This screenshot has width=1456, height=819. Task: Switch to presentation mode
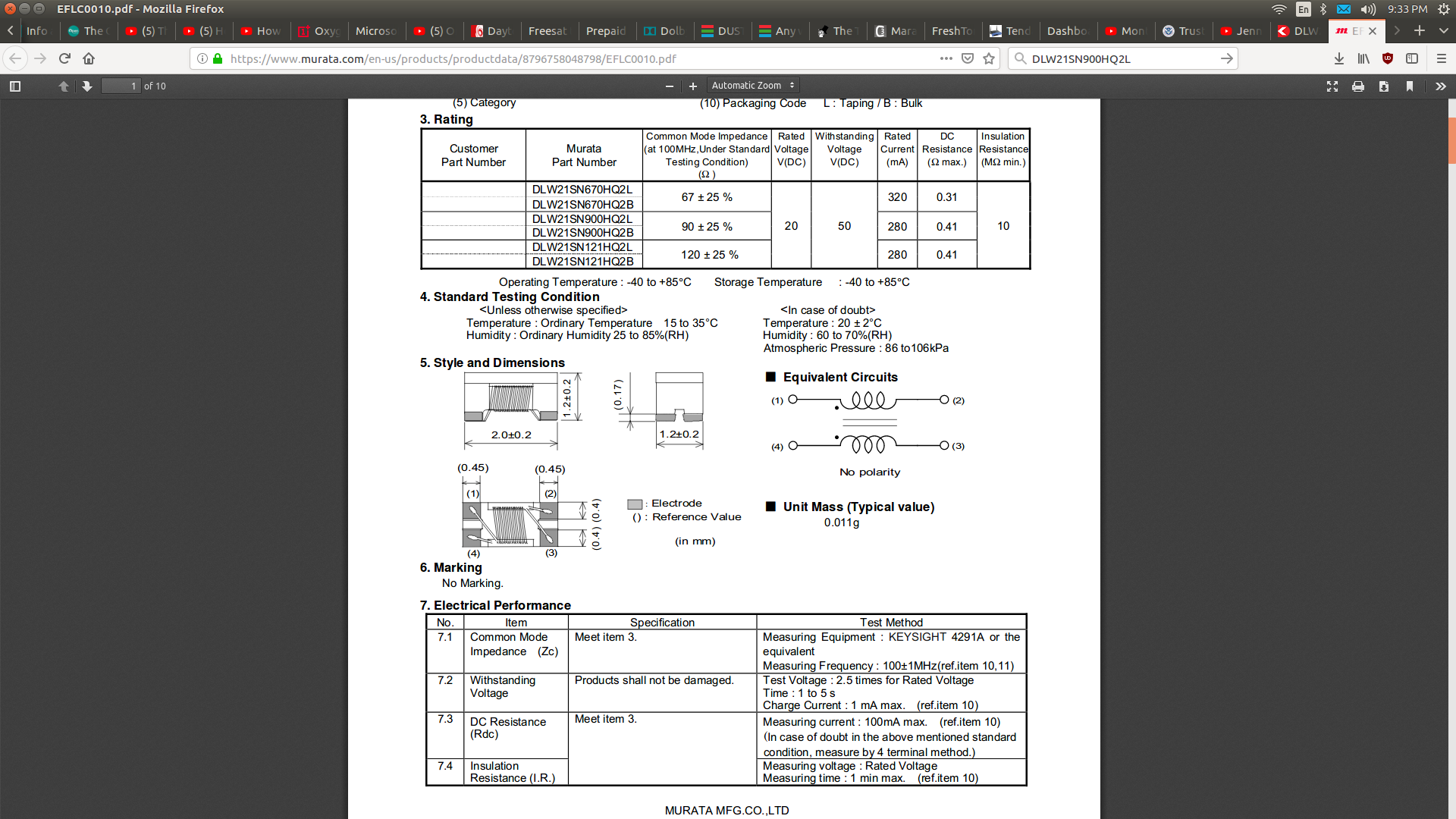pos(1332,86)
